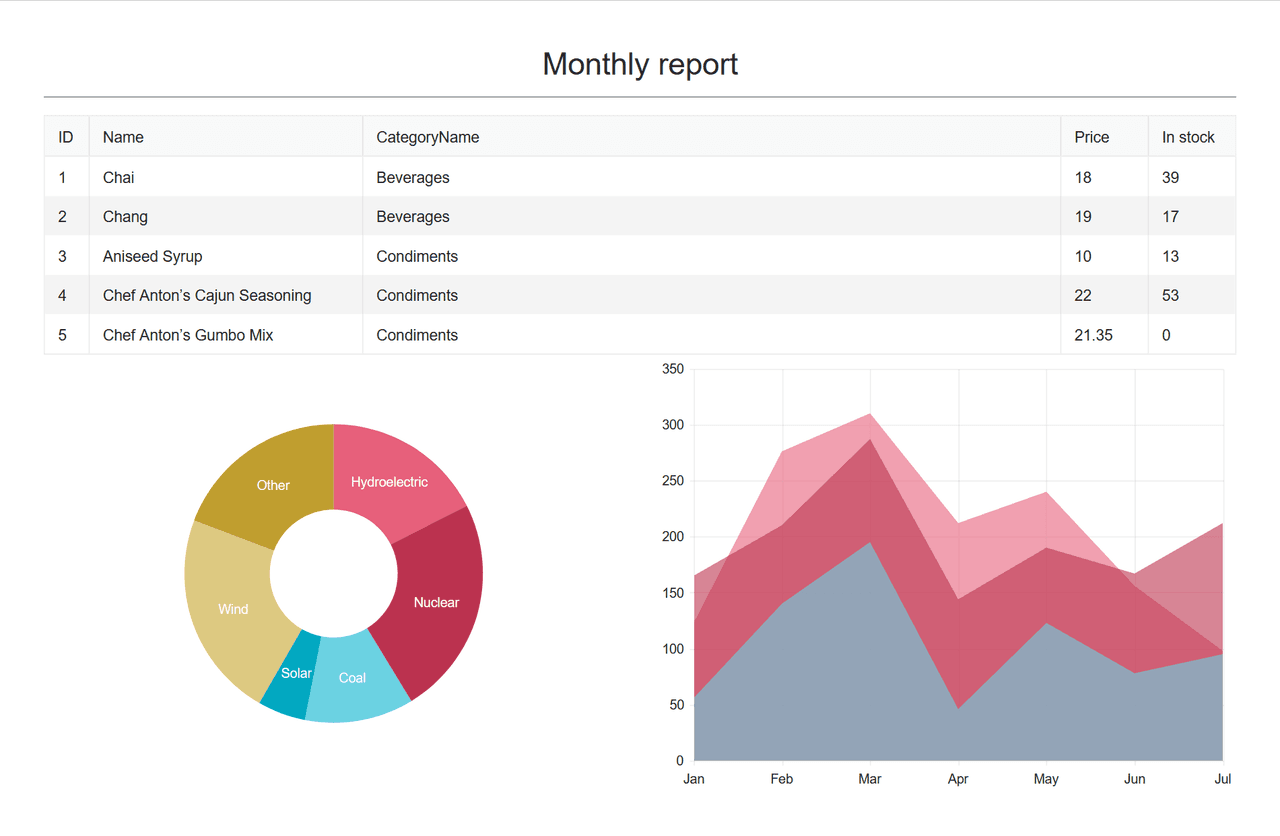Select the Other slice in donut chart

(272, 484)
